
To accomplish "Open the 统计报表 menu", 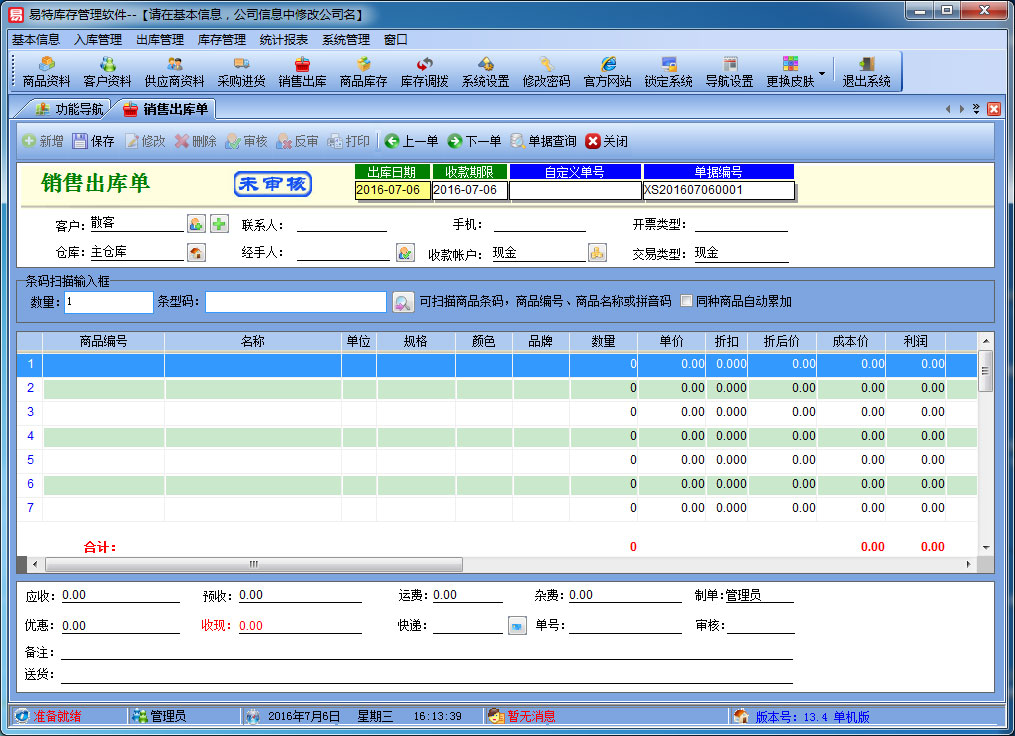I will (283, 40).
